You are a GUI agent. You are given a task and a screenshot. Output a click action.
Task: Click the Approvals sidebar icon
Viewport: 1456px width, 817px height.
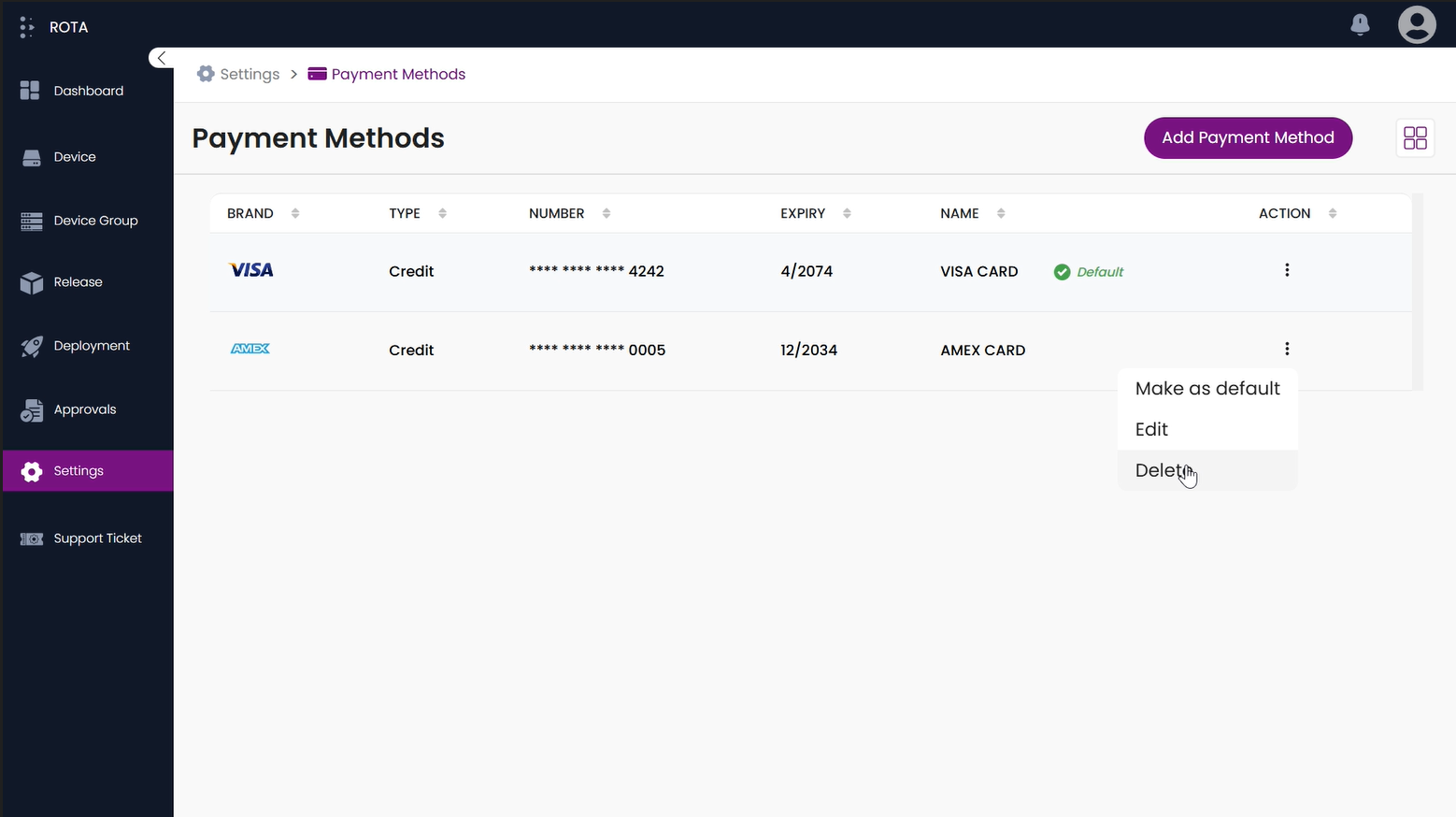click(31, 408)
